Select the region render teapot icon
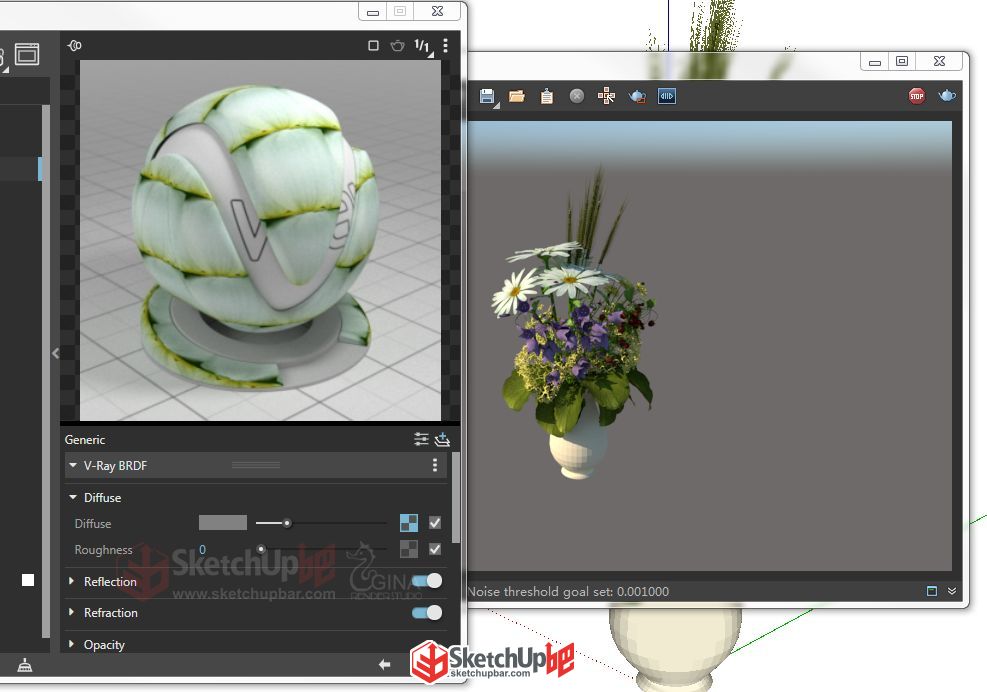 tap(637, 96)
